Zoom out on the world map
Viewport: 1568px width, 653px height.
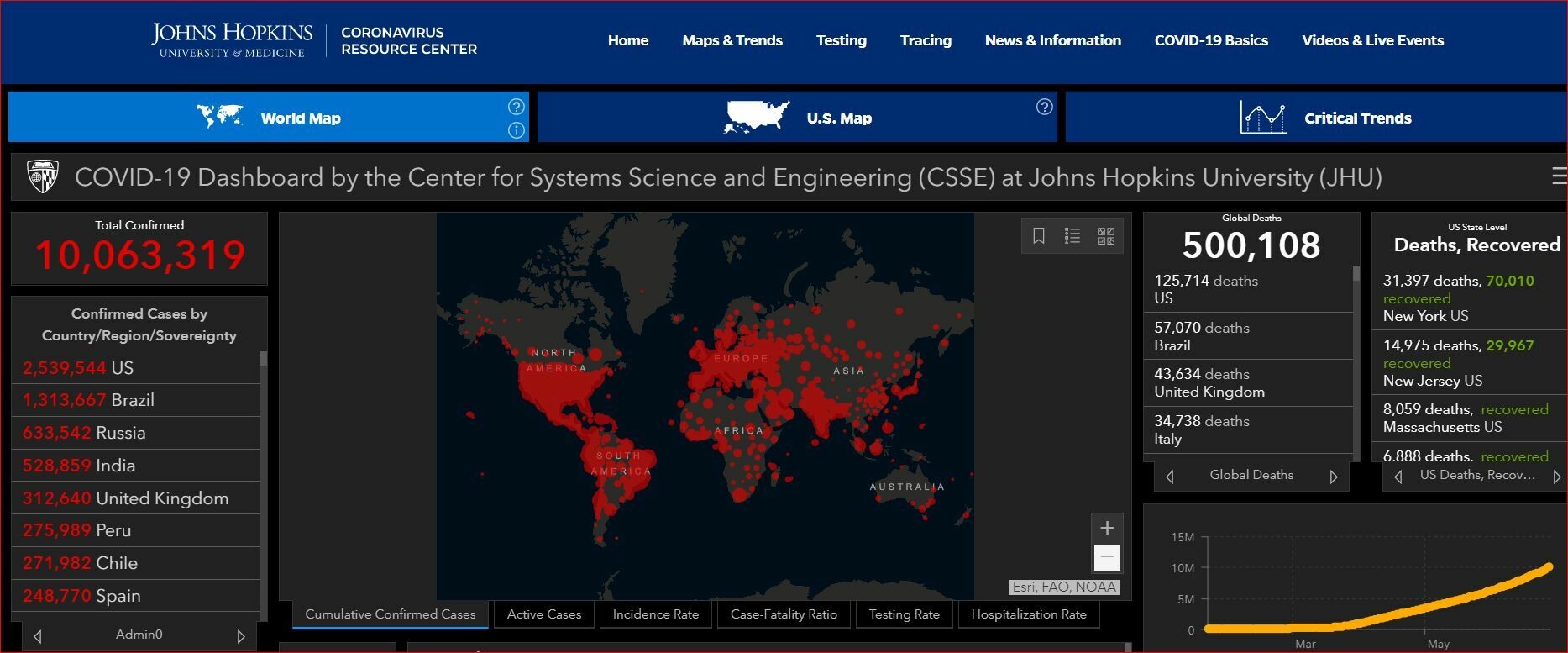1107,556
